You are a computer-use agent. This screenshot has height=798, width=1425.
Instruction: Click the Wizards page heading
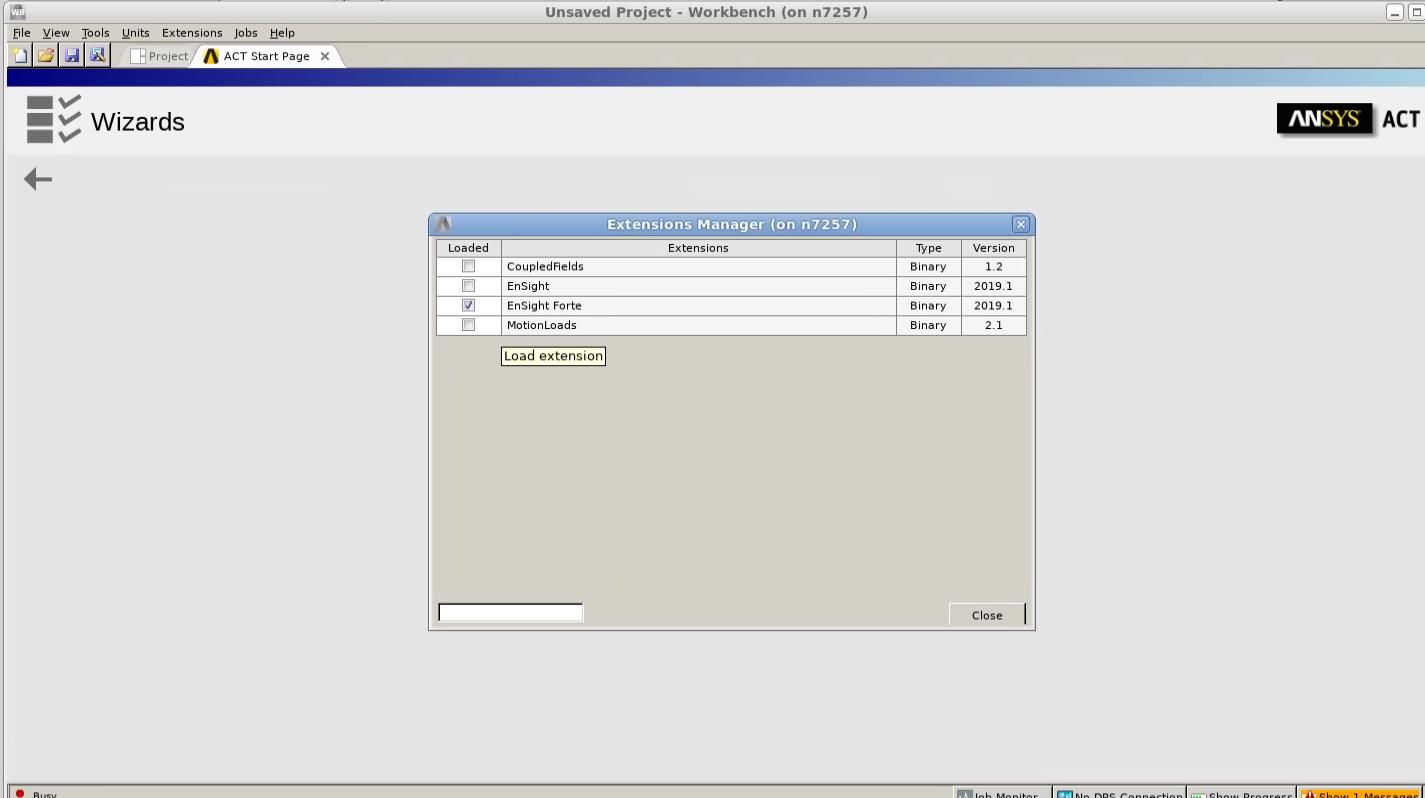138,122
